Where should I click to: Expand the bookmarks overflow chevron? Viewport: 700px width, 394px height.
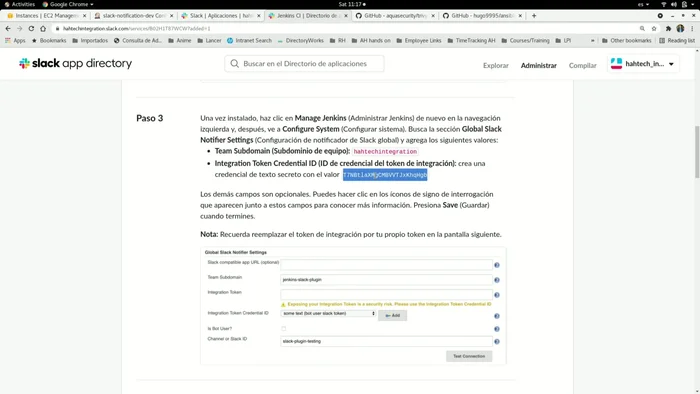(592, 41)
